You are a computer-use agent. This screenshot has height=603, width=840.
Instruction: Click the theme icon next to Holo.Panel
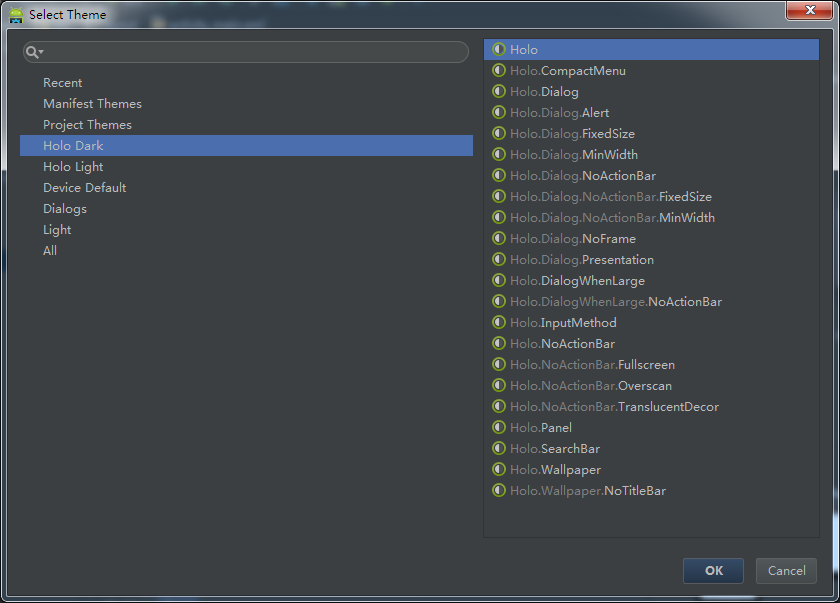pos(499,427)
